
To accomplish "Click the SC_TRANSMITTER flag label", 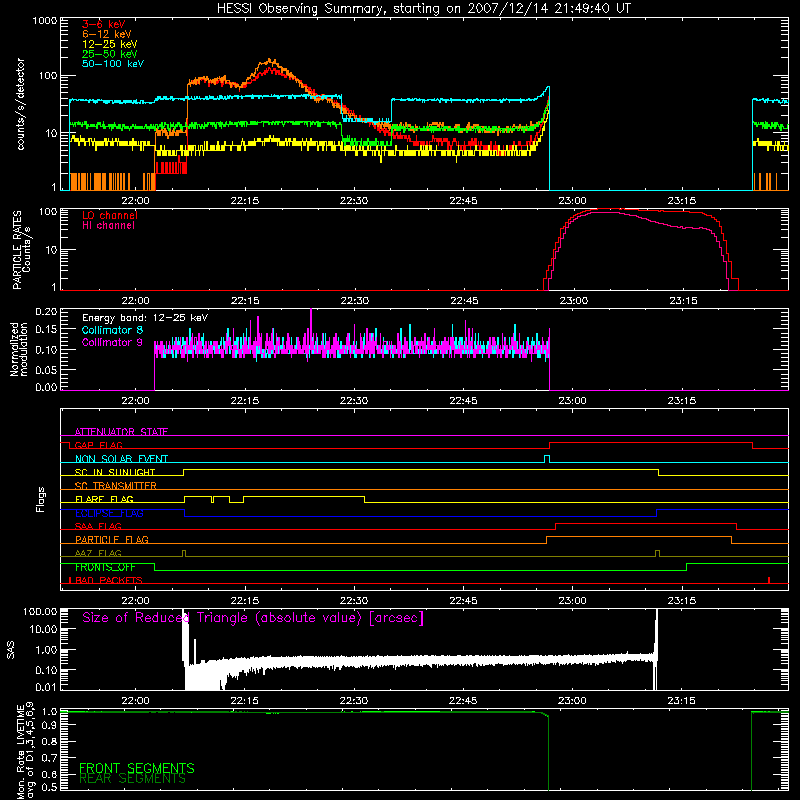I will pyautogui.click(x=116, y=485).
